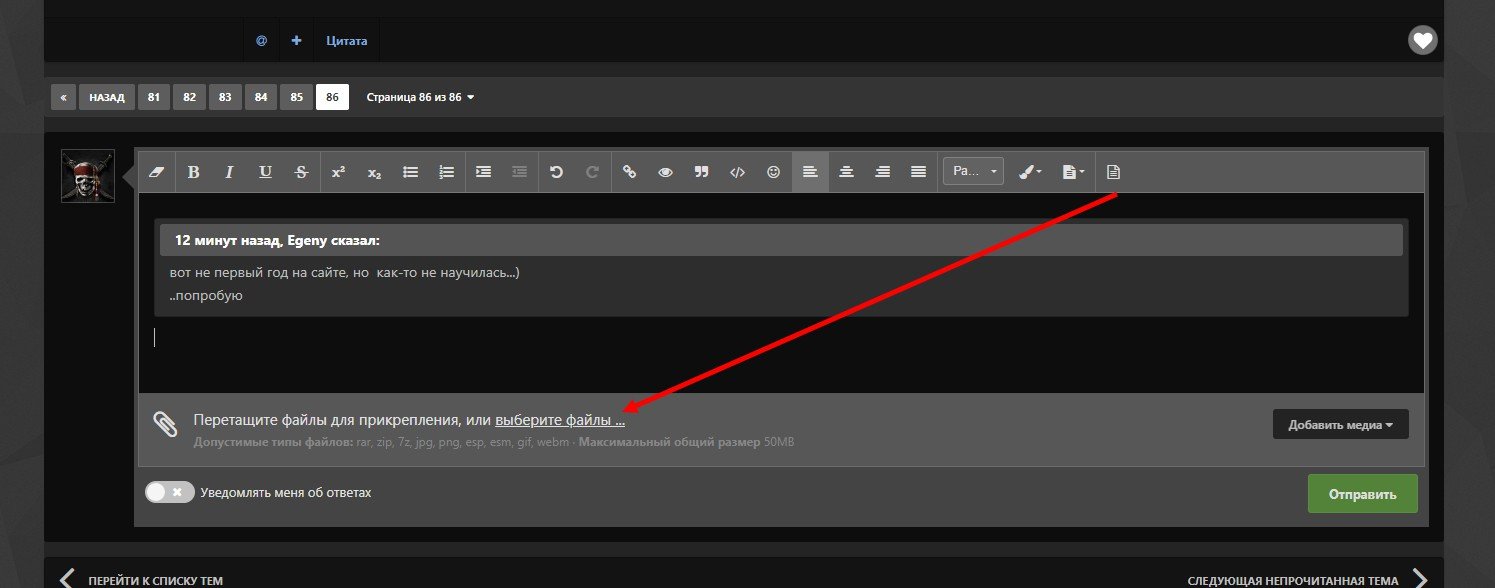Click the 'выберите файлы' link
This screenshot has height=588, width=1495.
tap(559, 420)
